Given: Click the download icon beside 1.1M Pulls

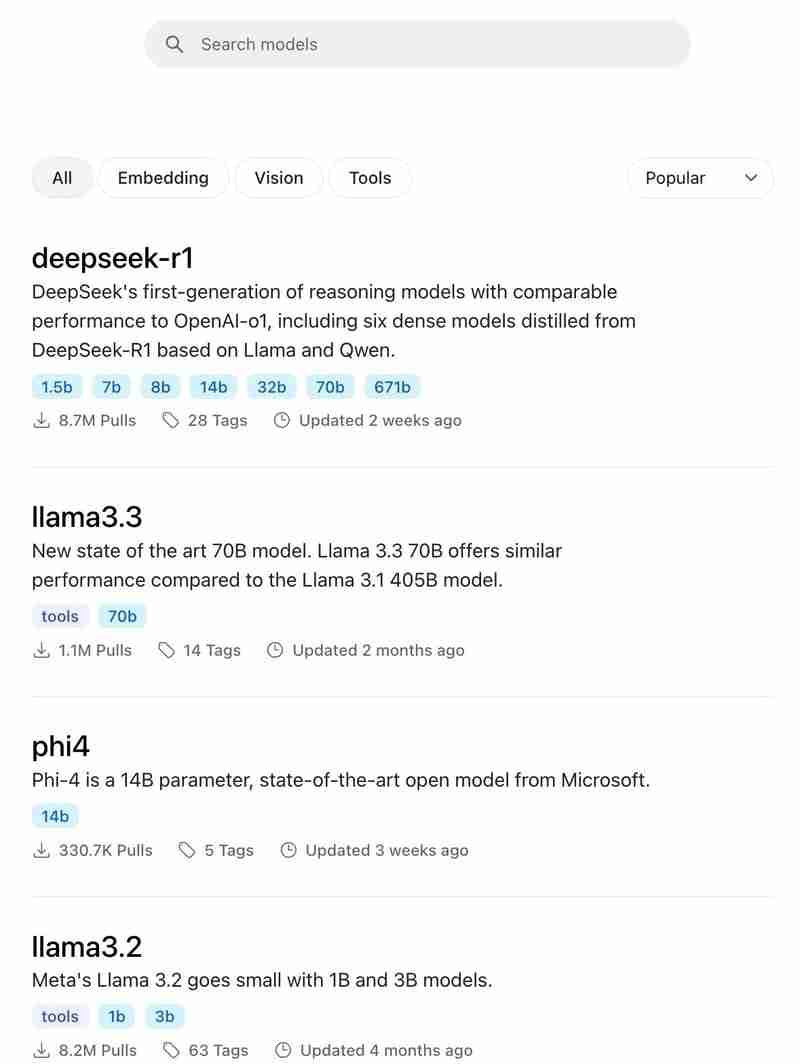Looking at the screenshot, I should point(41,650).
